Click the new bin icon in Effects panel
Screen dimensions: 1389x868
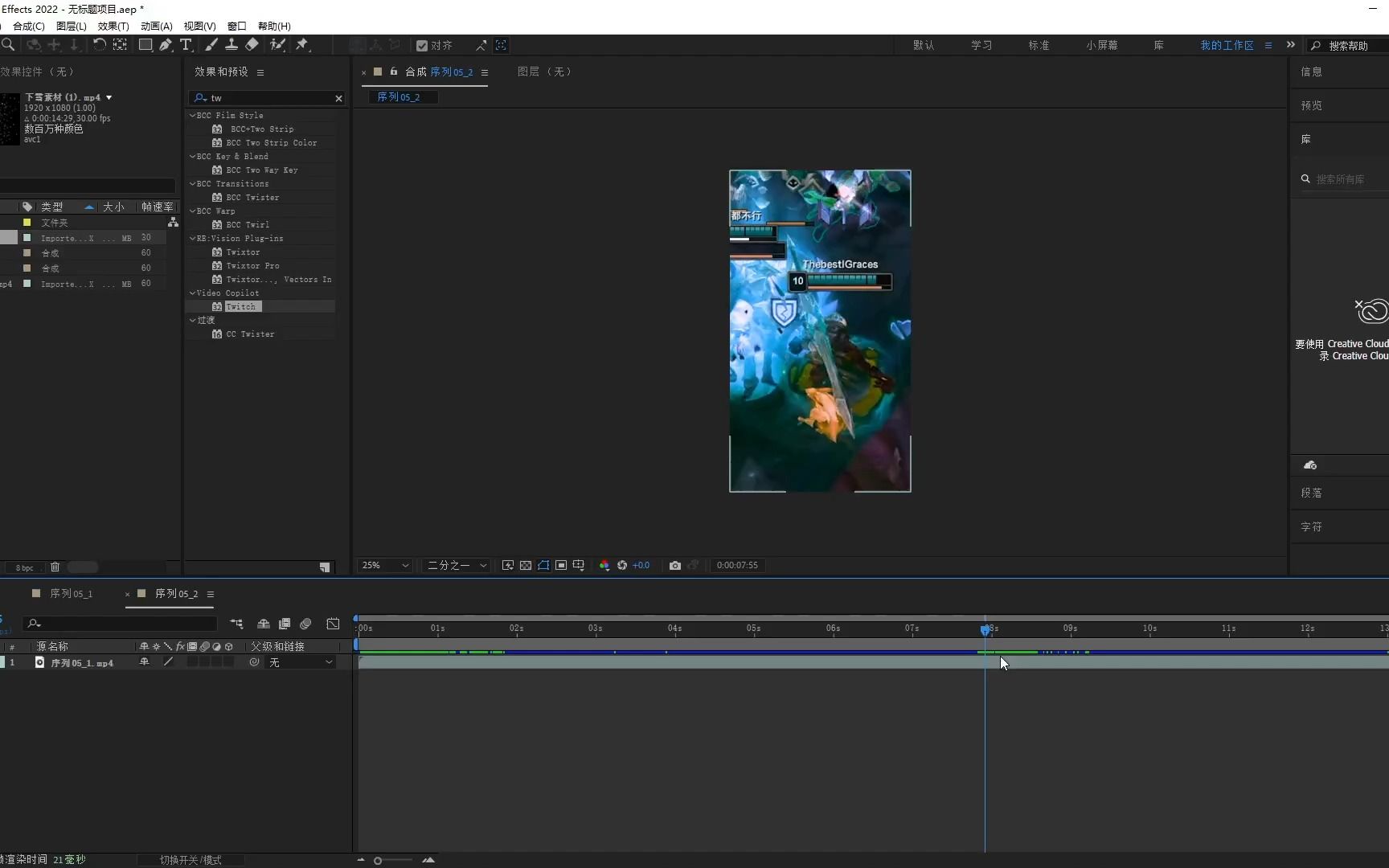coord(325,567)
